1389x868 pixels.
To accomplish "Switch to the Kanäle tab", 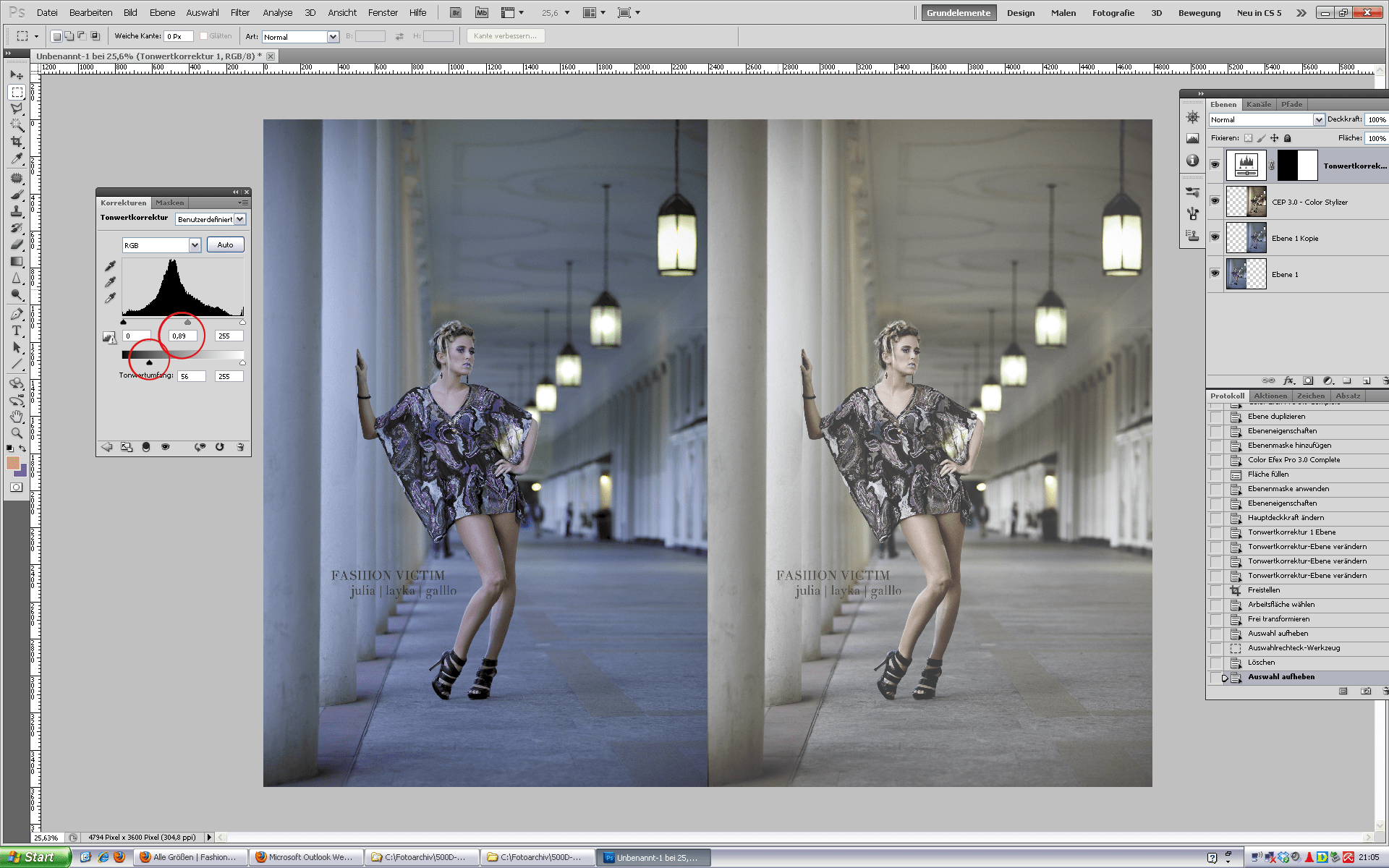I will [1258, 104].
